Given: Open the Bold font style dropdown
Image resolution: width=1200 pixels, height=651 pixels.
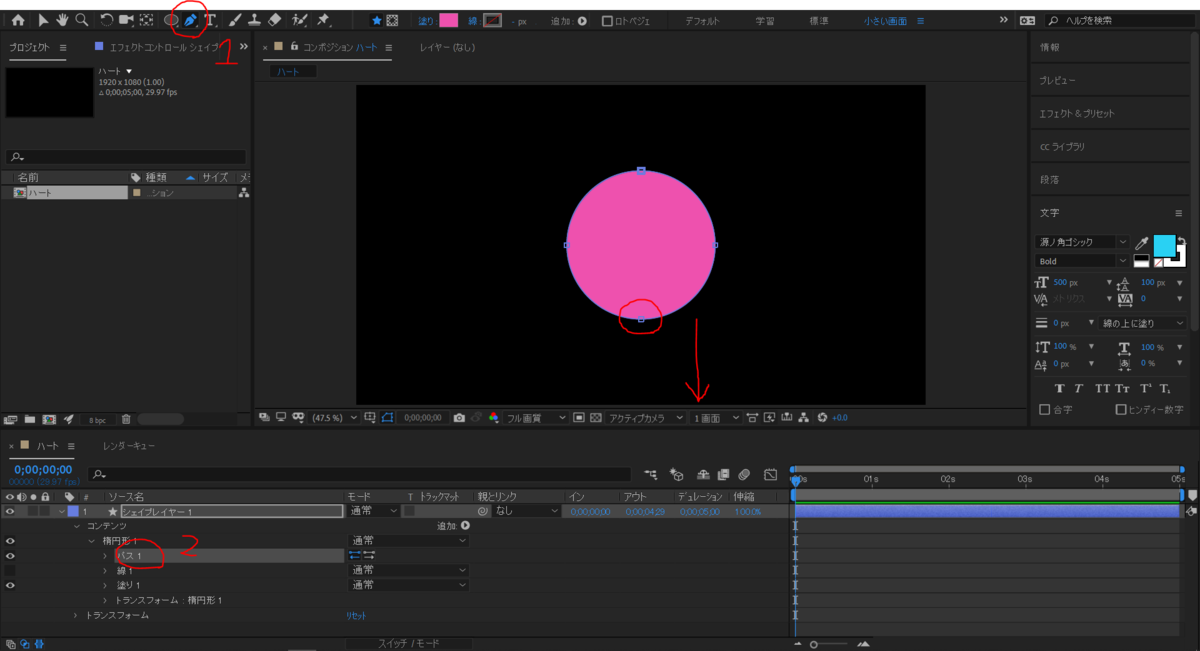Looking at the screenshot, I should click(x=1082, y=261).
